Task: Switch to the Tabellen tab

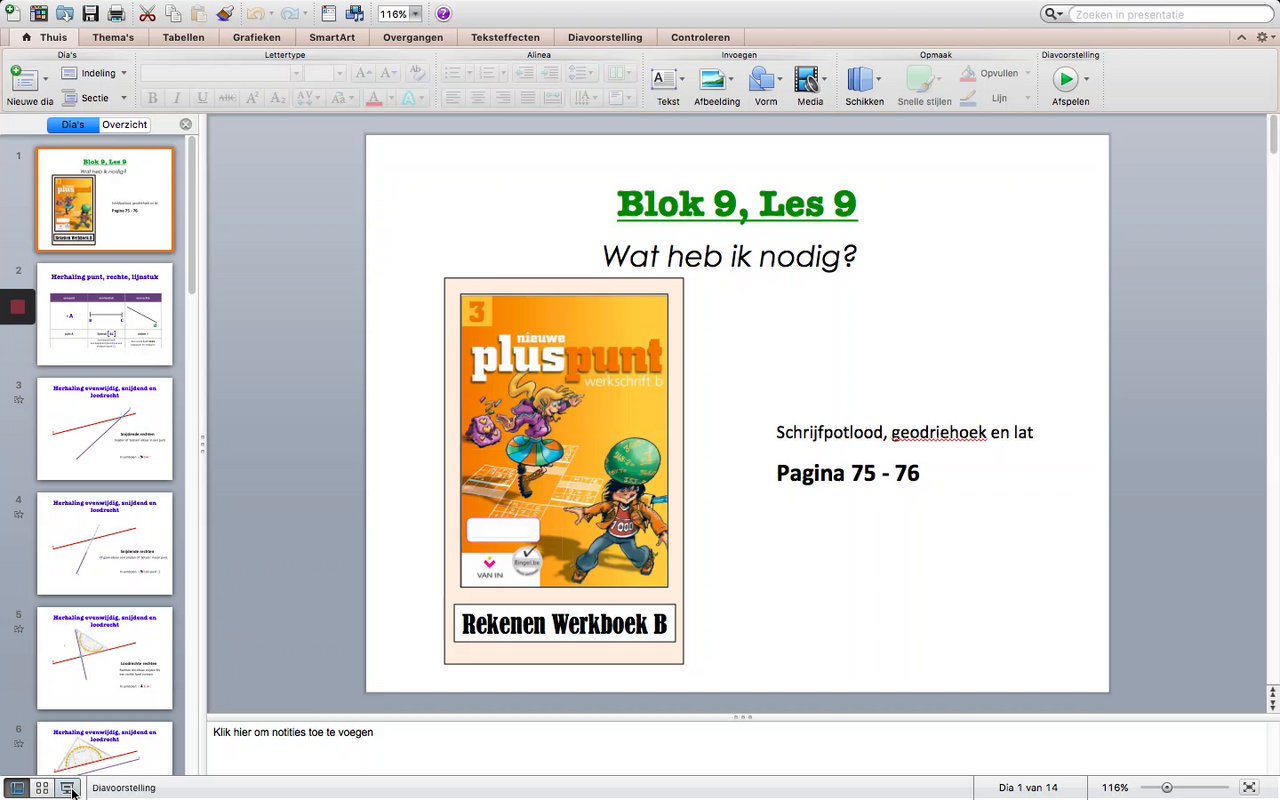Action: (x=183, y=37)
